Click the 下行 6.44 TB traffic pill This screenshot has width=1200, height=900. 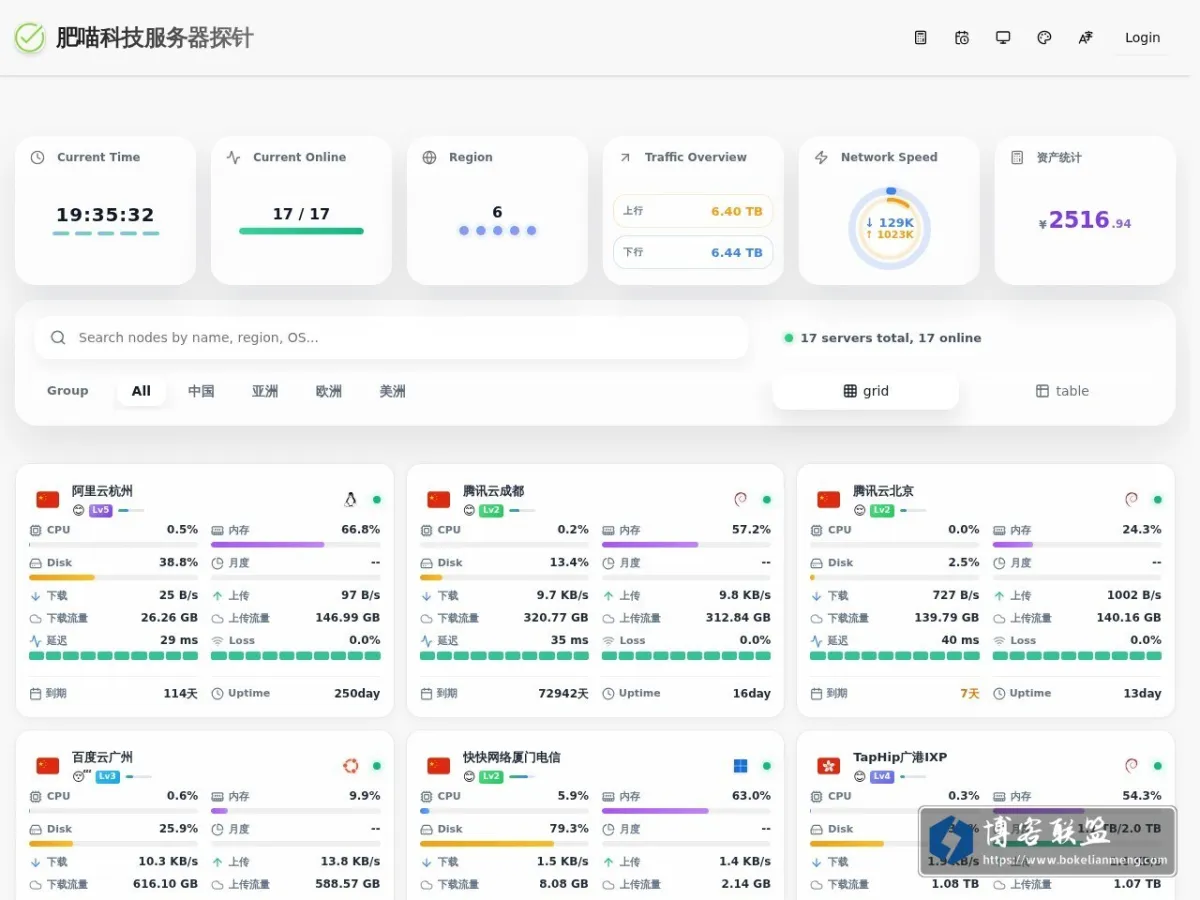[693, 252]
